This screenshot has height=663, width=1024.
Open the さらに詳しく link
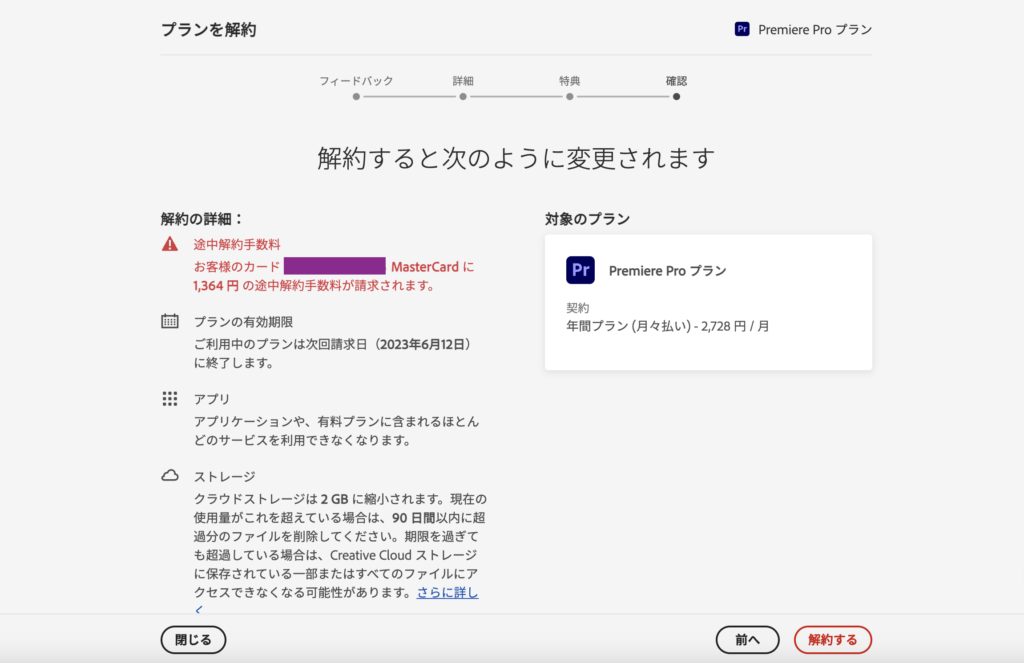click(447, 592)
